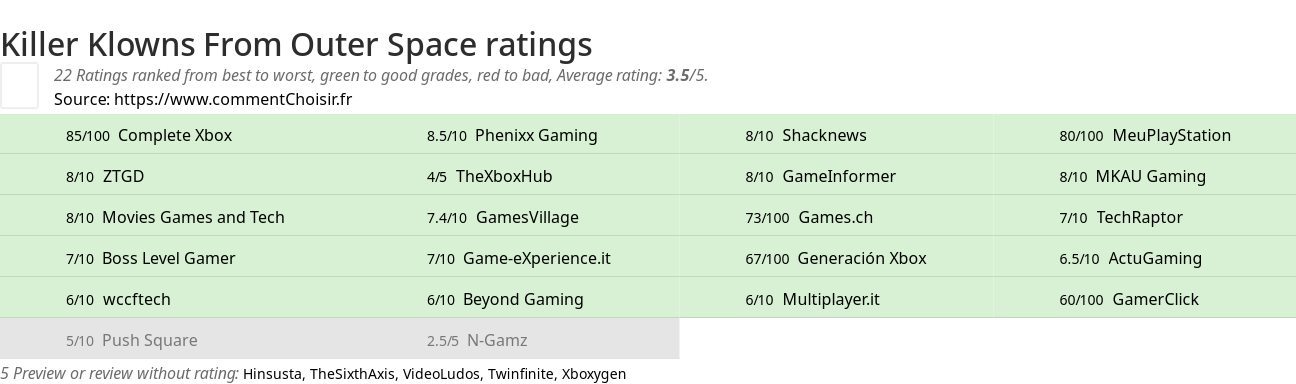Select the Phenixx Gaming rating entry
Viewport: 1296px width, 384px height.
tap(536, 135)
